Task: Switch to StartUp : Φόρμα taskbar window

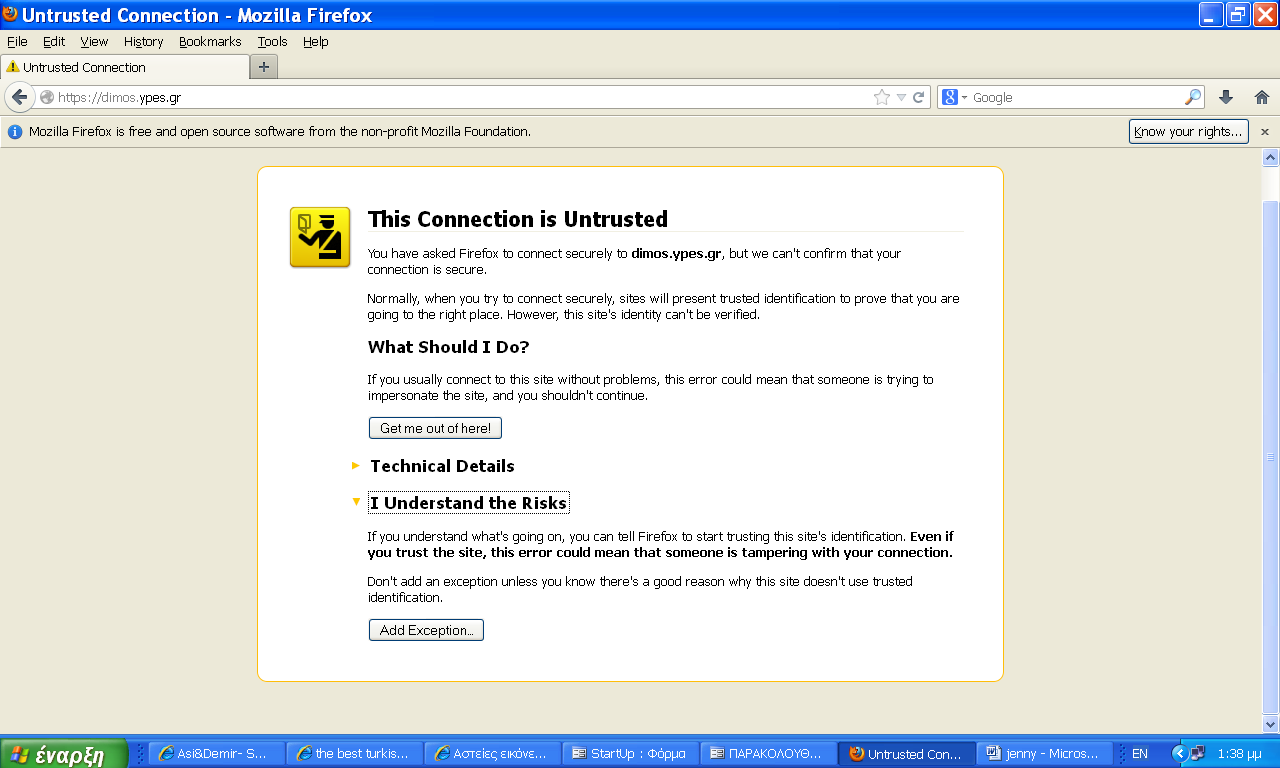Action: [x=630, y=754]
